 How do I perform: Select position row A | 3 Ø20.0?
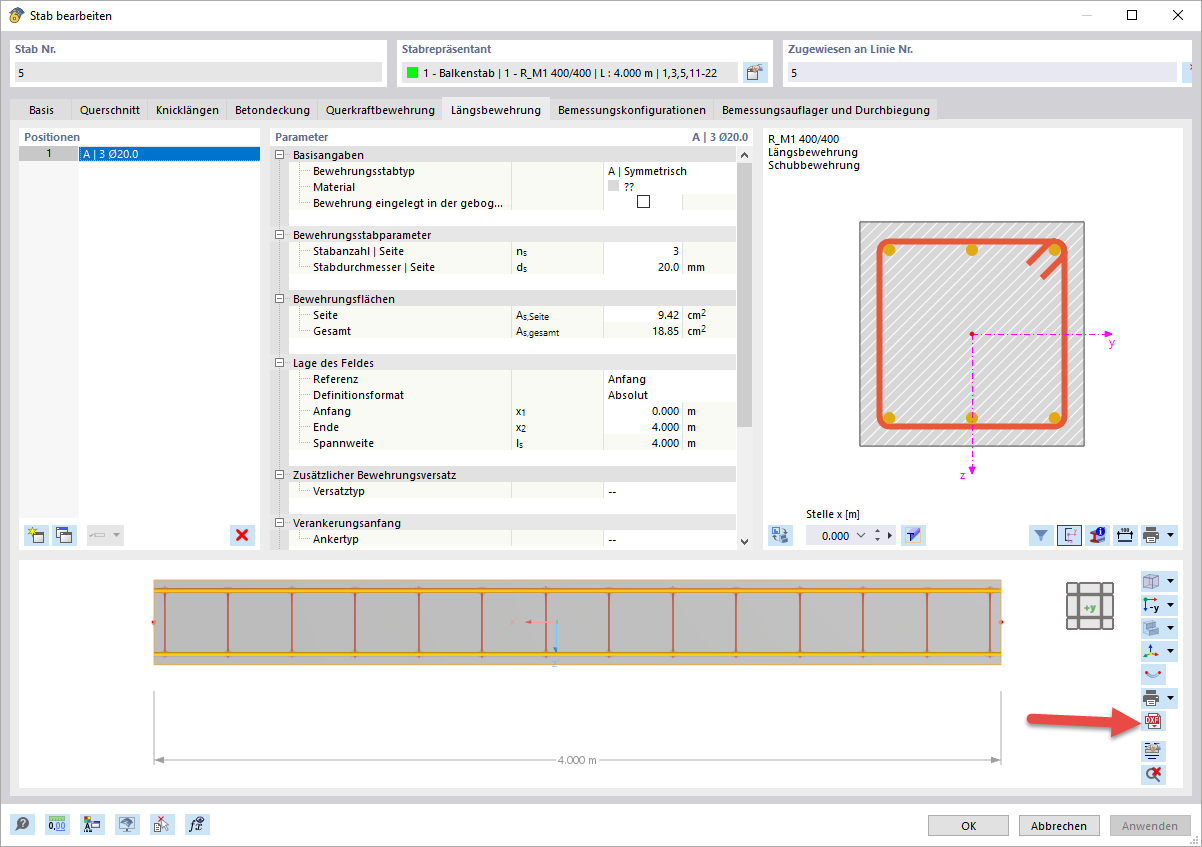click(x=140, y=154)
